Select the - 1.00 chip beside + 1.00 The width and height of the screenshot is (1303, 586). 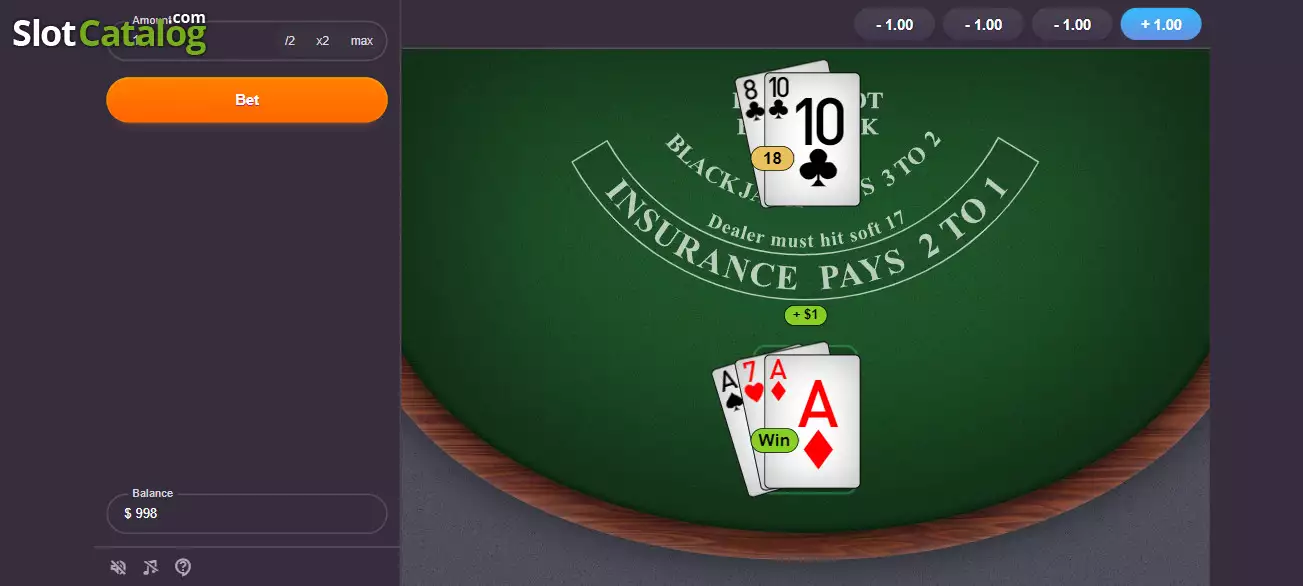click(1071, 24)
